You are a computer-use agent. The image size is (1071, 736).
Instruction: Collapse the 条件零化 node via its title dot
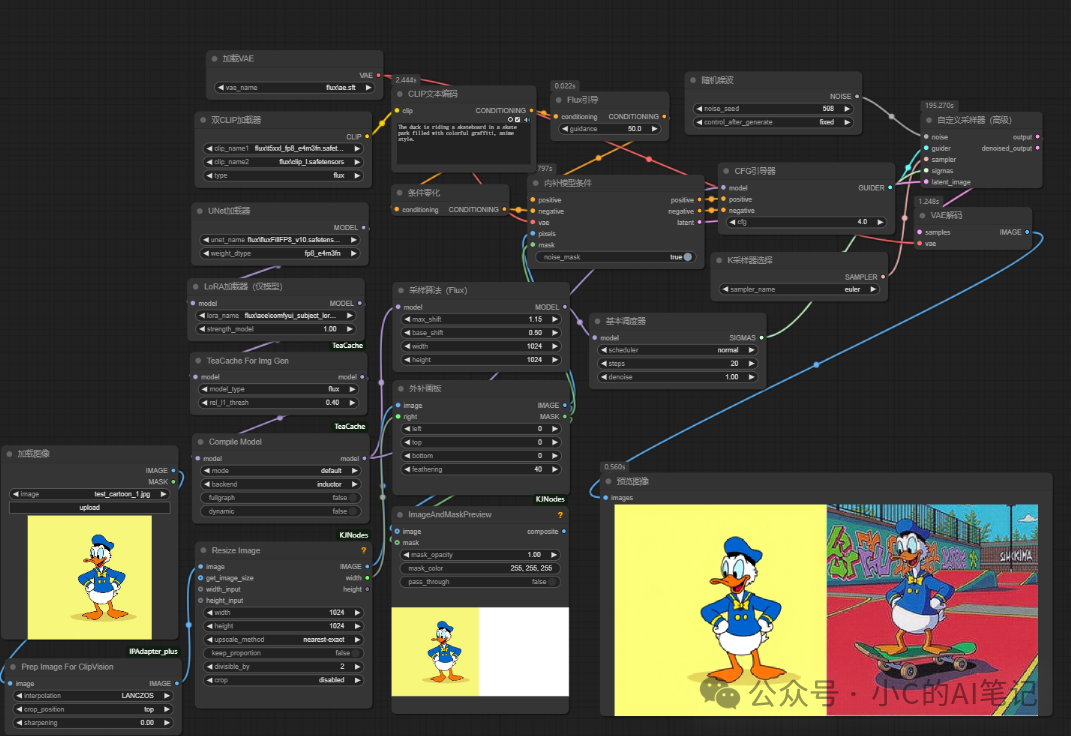point(400,193)
